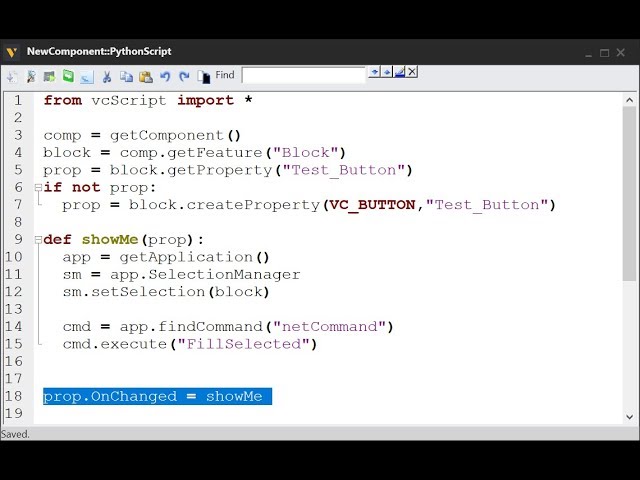Image resolution: width=640 pixels, height=480 pixels.
Task: Click 'comp = getComponent()' line
Action: [x=142, y=136]
